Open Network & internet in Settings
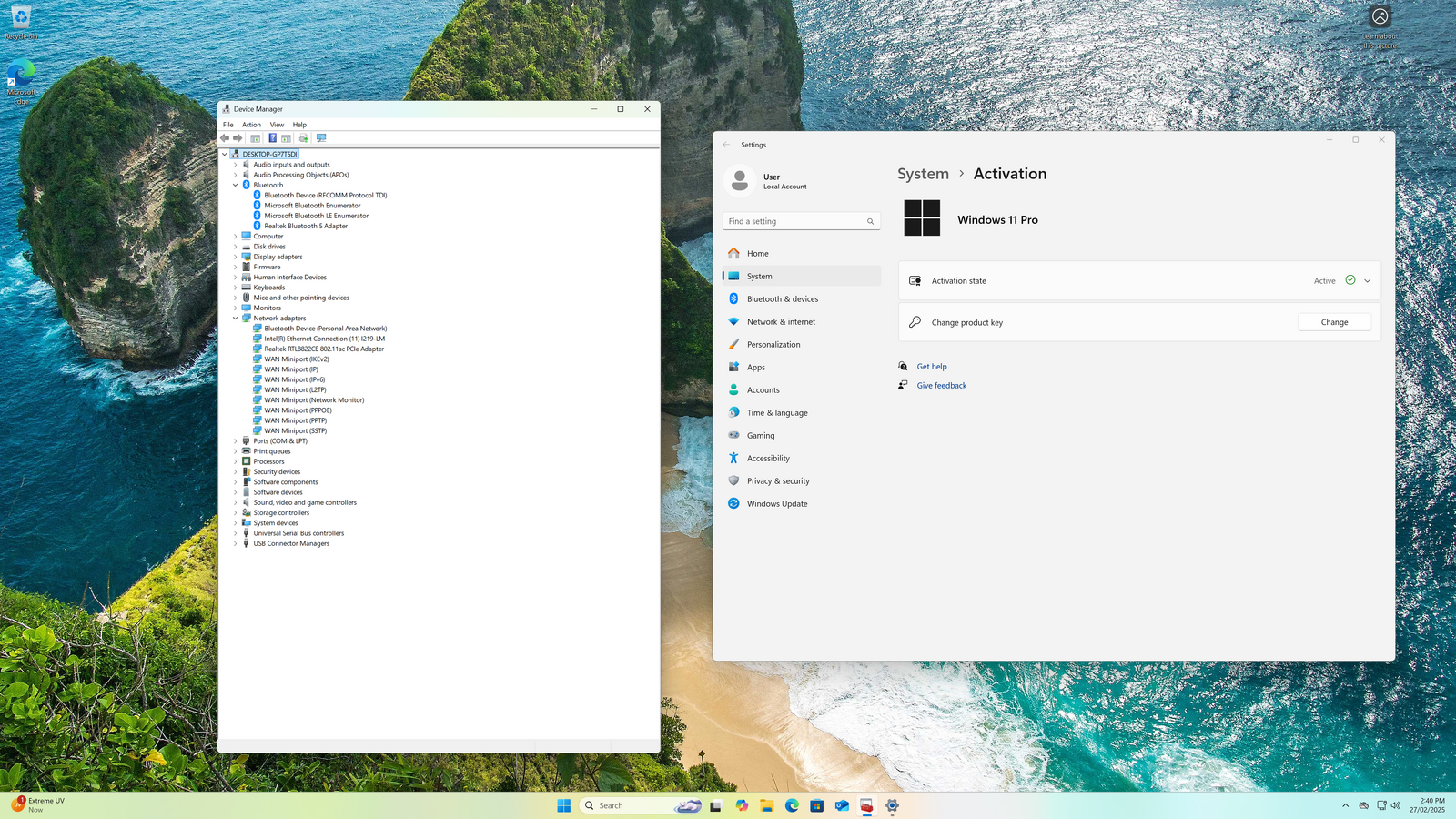 click(x=802, y=322)
